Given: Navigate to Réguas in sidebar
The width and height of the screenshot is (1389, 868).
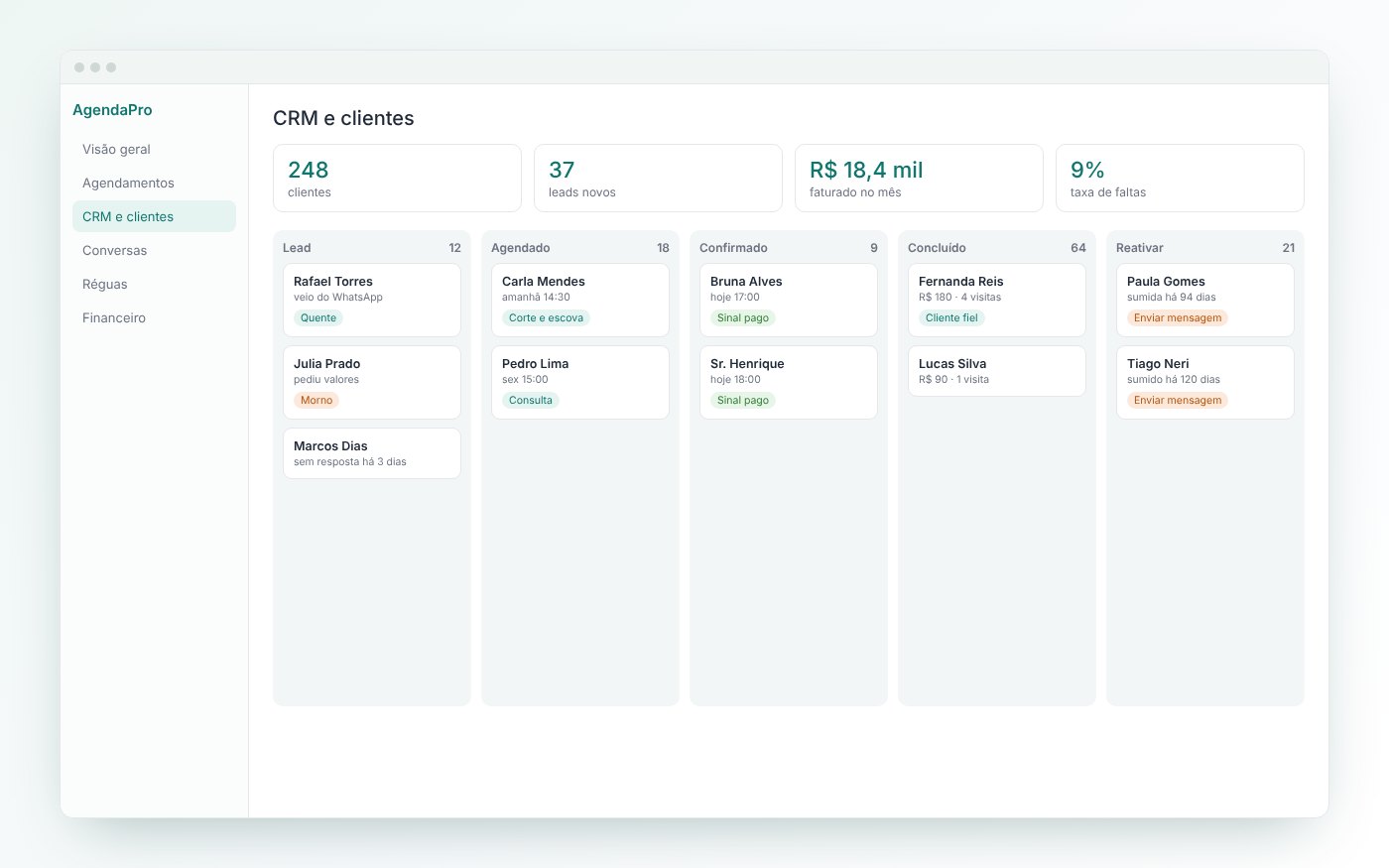Looking at the screenshot, I should 154,284.
